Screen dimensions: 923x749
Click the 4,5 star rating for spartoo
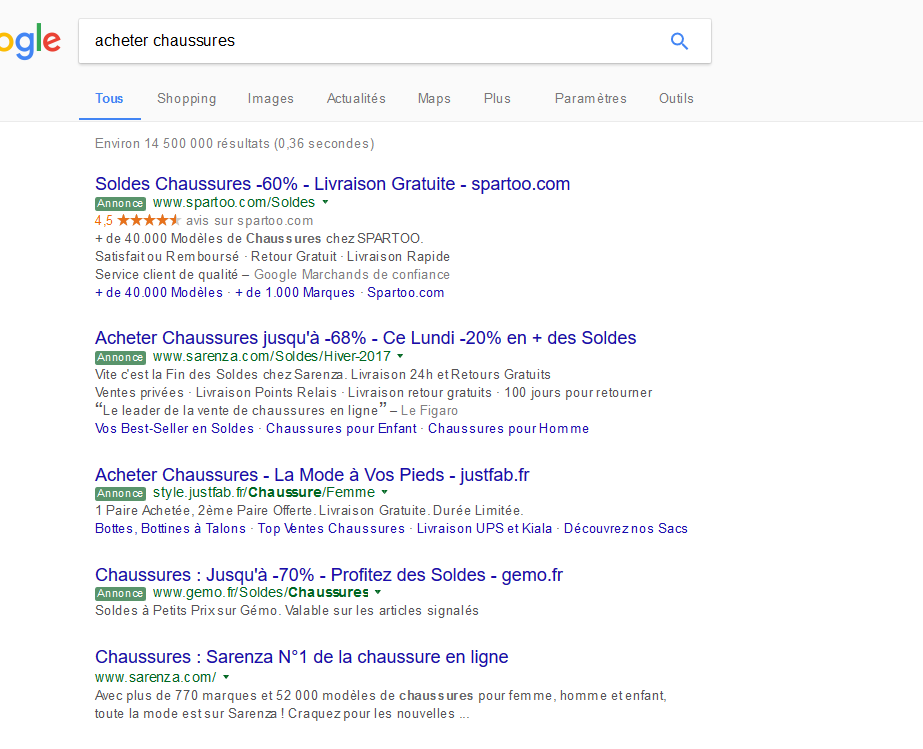coord(138,221)
